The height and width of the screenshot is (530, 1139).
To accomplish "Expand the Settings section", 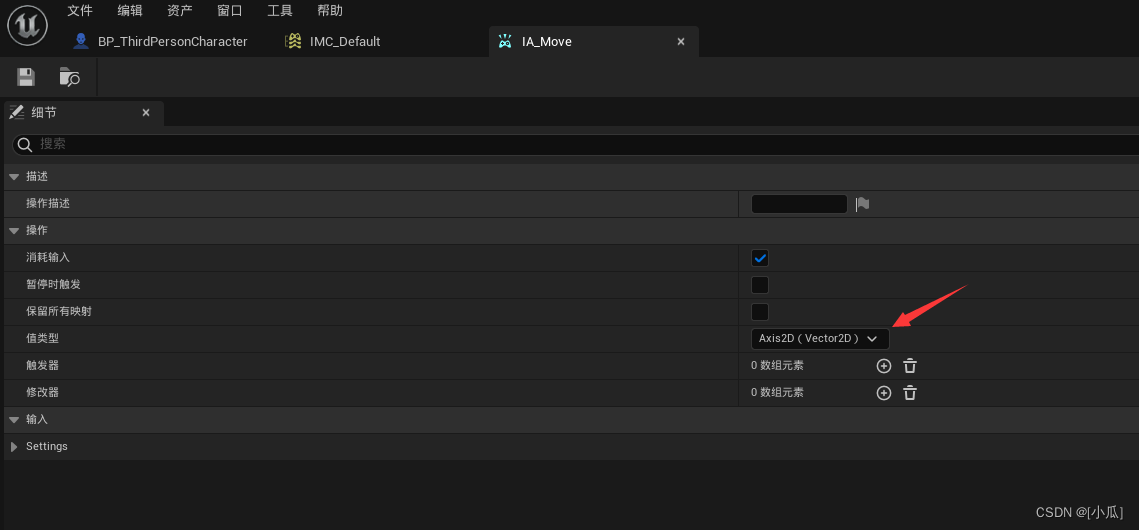I will point(14,447).
